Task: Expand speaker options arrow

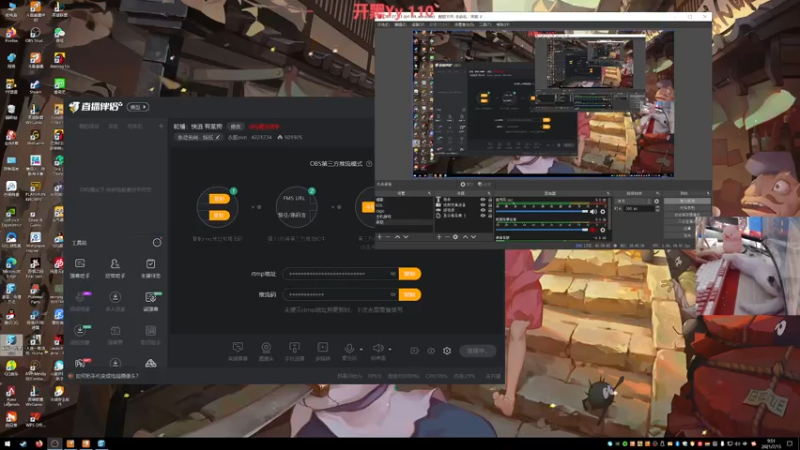Action: [390, 349]
